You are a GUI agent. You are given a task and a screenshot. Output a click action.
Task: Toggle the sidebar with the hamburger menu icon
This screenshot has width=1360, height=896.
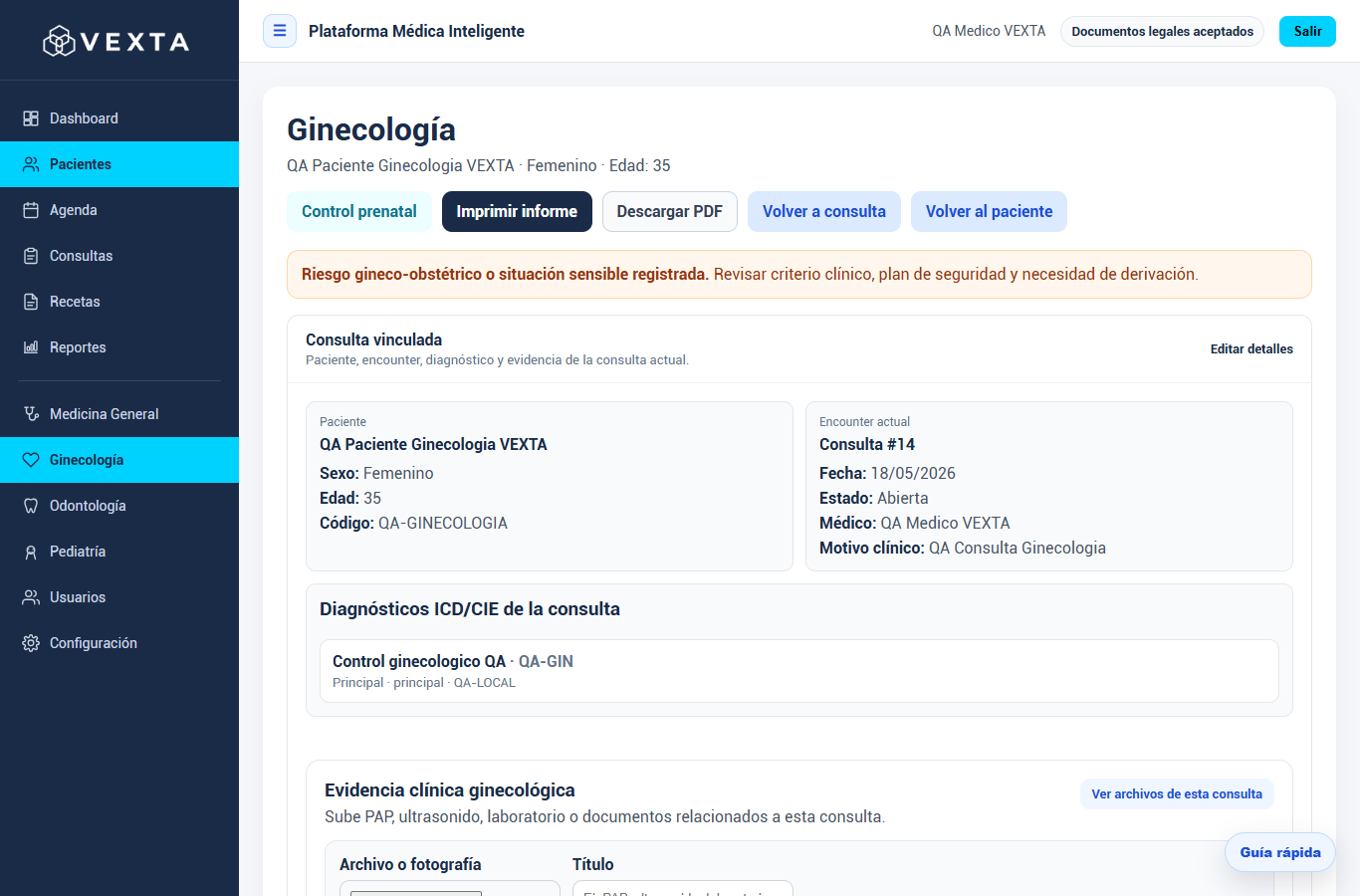coord(280,31)
